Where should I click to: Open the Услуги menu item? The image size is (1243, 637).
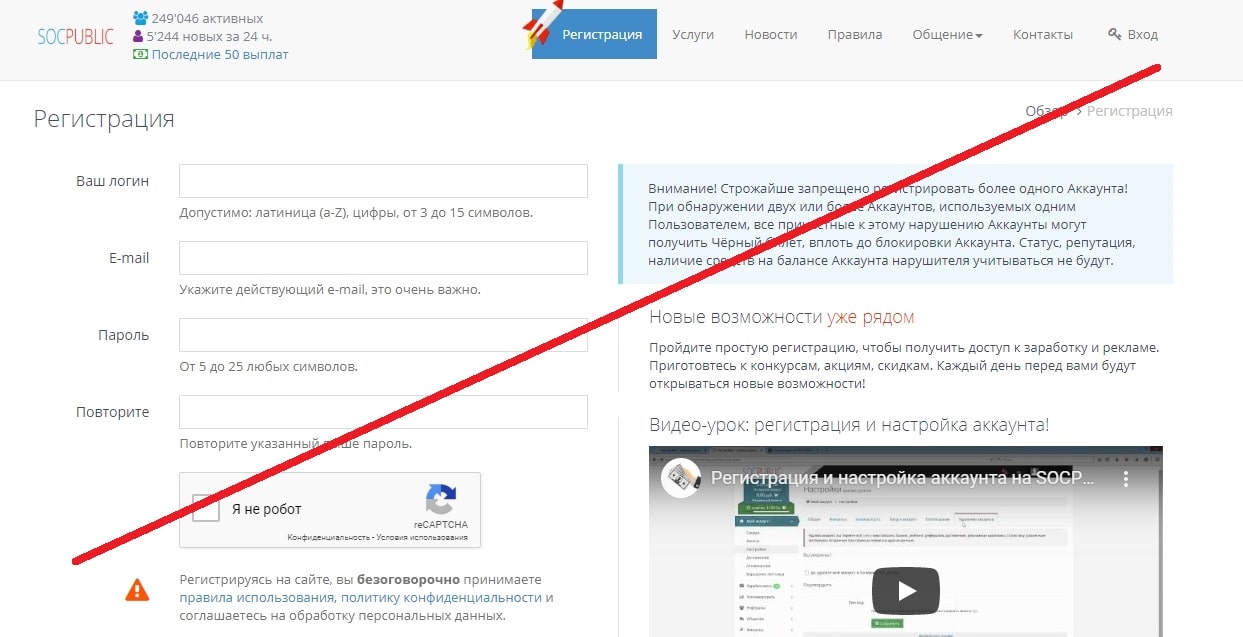pos(693,34)
